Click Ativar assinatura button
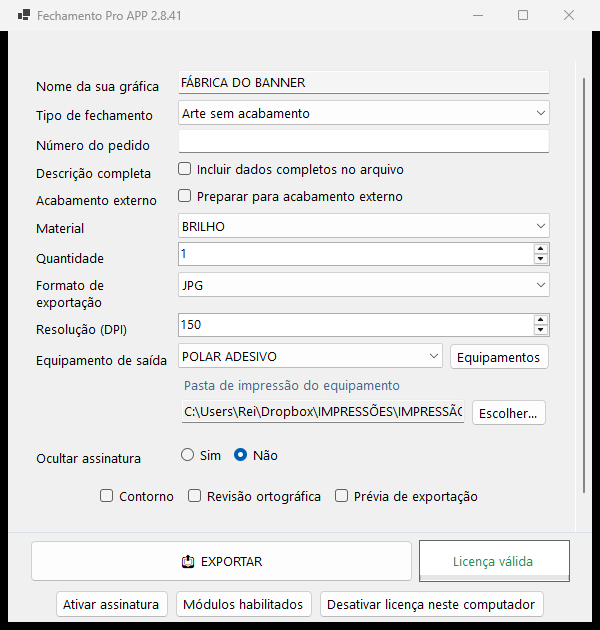Viewport: 600px width, 630px height. pos(112,604)
